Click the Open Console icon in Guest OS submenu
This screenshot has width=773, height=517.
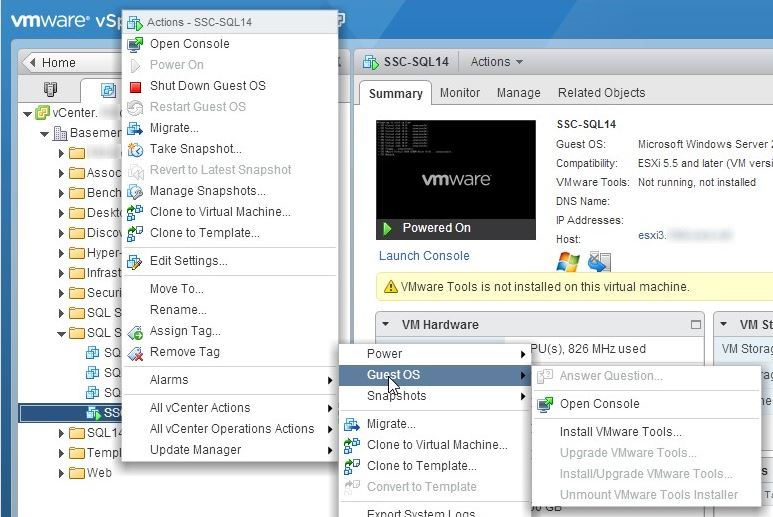545,404
